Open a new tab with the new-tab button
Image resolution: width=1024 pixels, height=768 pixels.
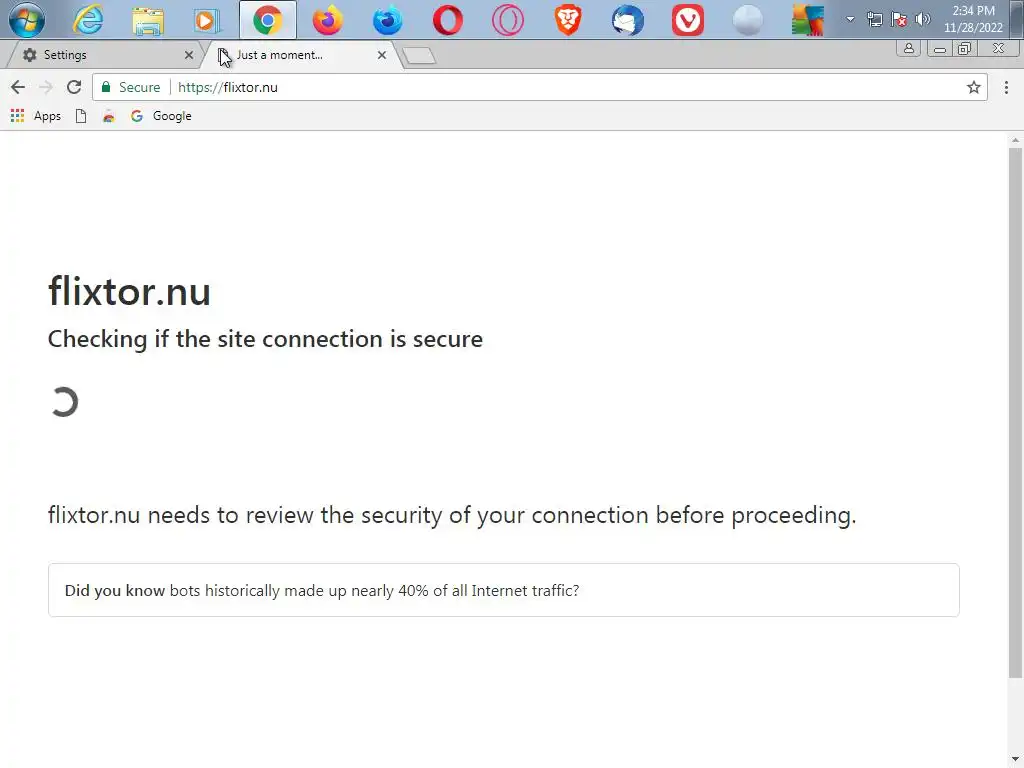[419, 56]
